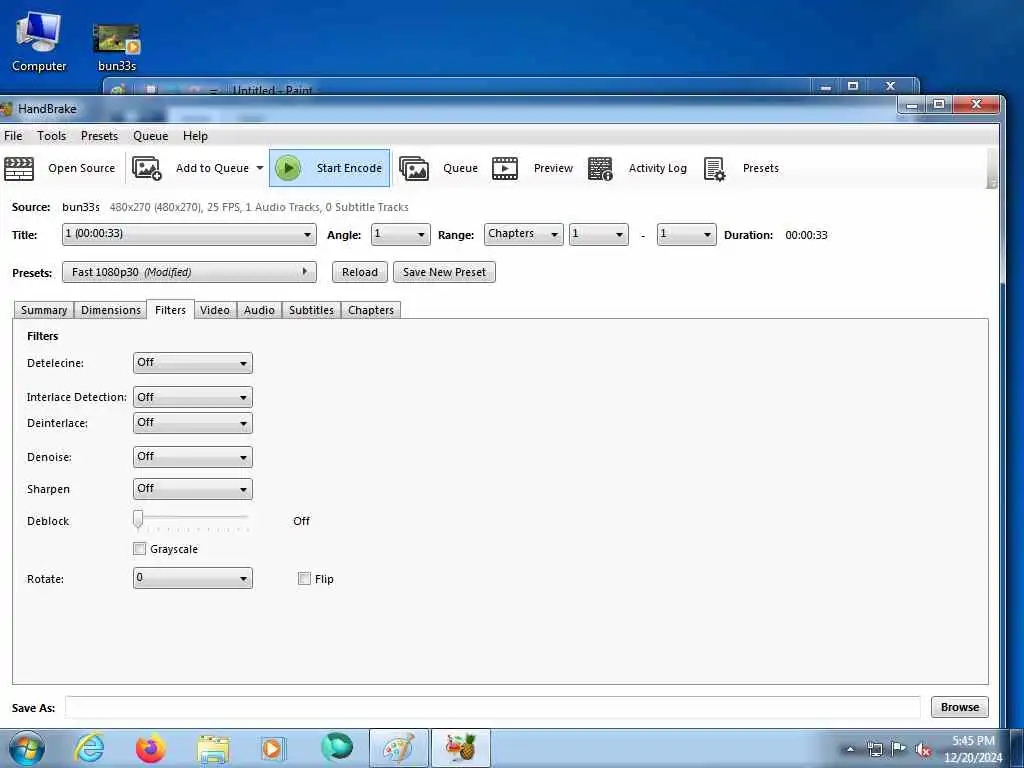1024x768 pixels.
Task: Open the Queue via its stacked-images icon
Action: 413,168
